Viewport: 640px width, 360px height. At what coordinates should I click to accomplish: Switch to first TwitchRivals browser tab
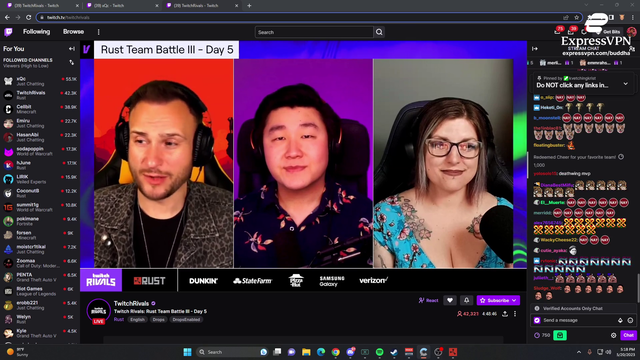tap(43, 5)
